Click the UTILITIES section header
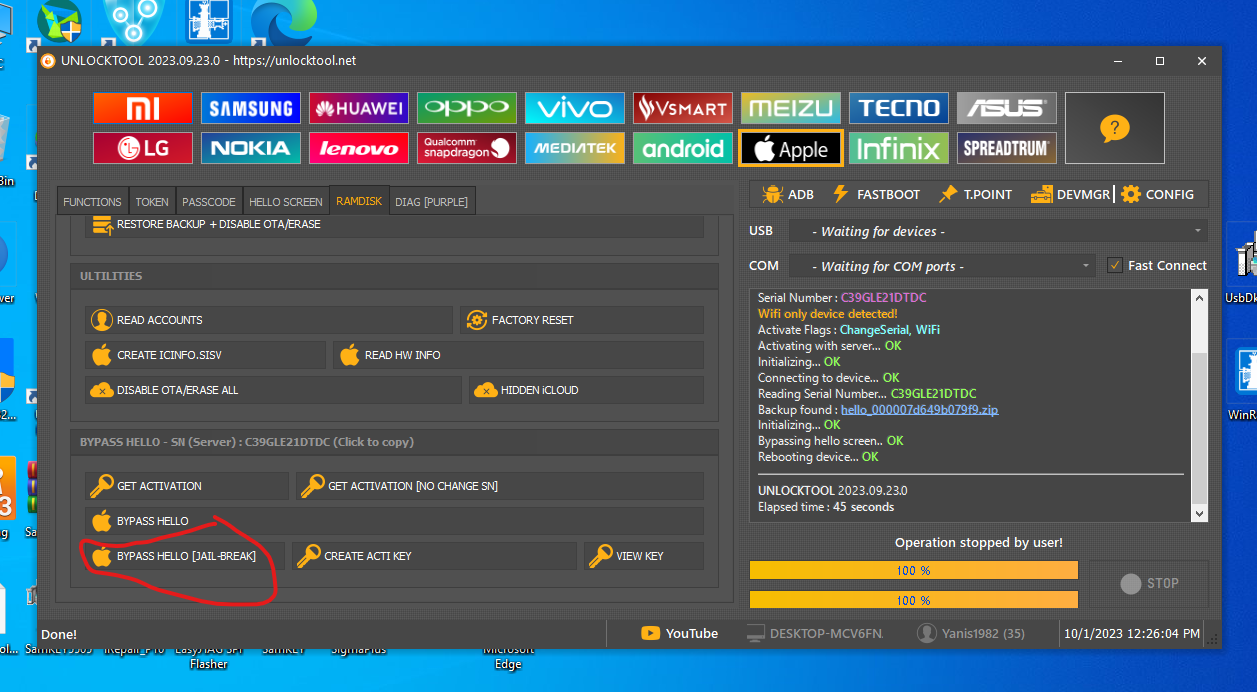 (394, 276)
